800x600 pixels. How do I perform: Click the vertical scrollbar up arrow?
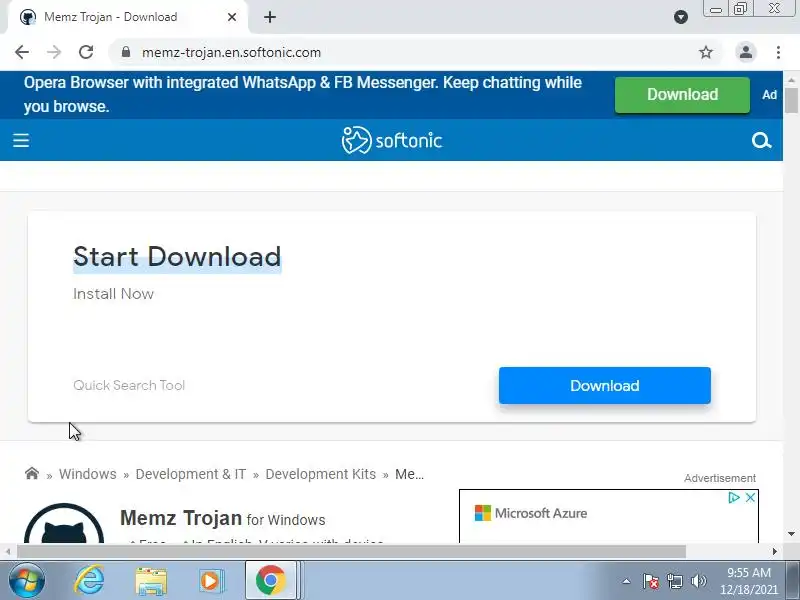[x=791, y=80]
